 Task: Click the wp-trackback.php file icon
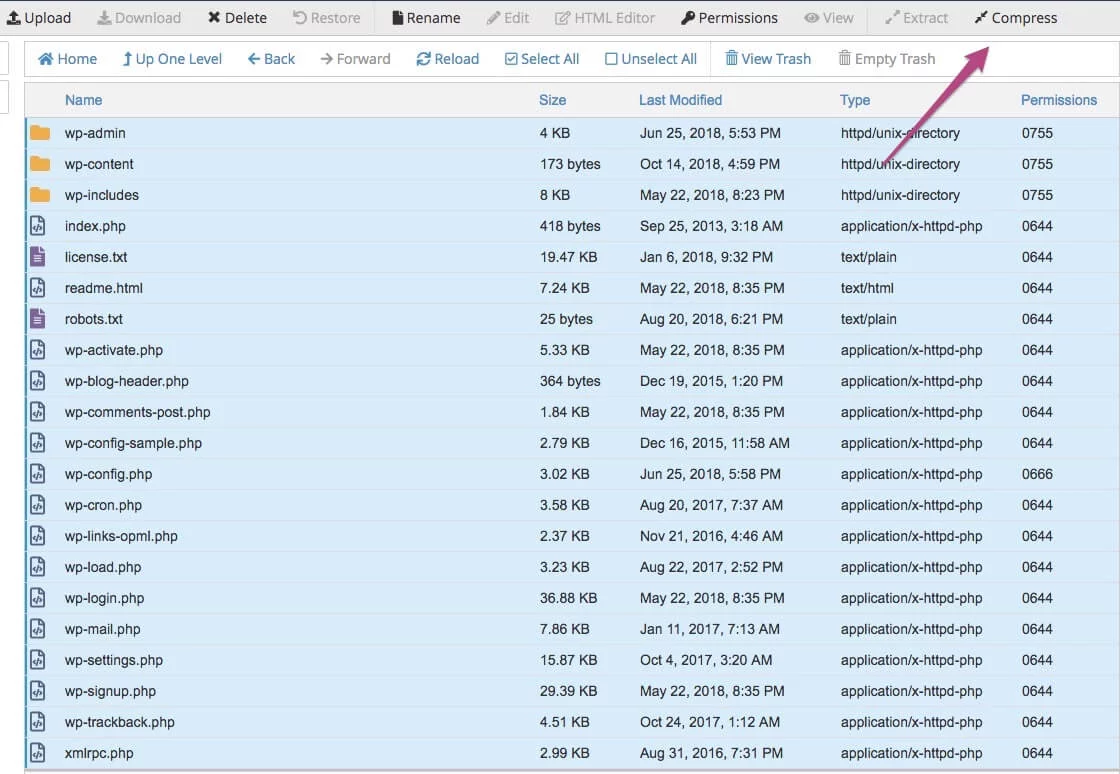point(38,722)
